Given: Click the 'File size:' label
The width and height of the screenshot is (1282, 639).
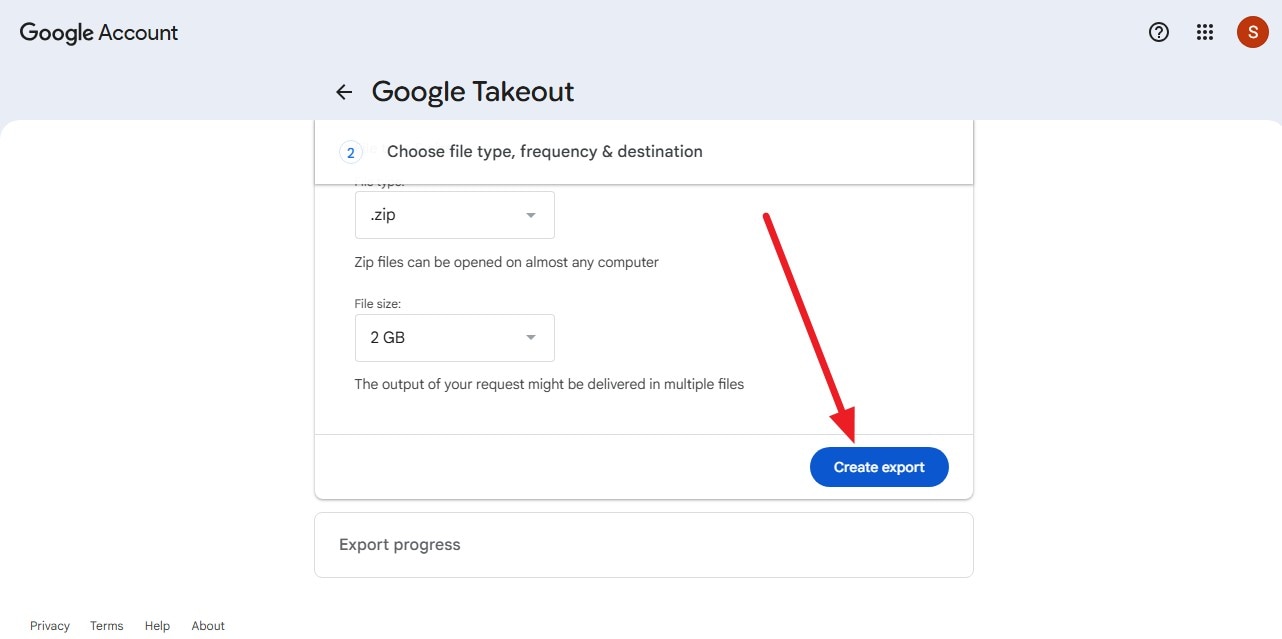Looking at the screenshot, I should (378, 303).
